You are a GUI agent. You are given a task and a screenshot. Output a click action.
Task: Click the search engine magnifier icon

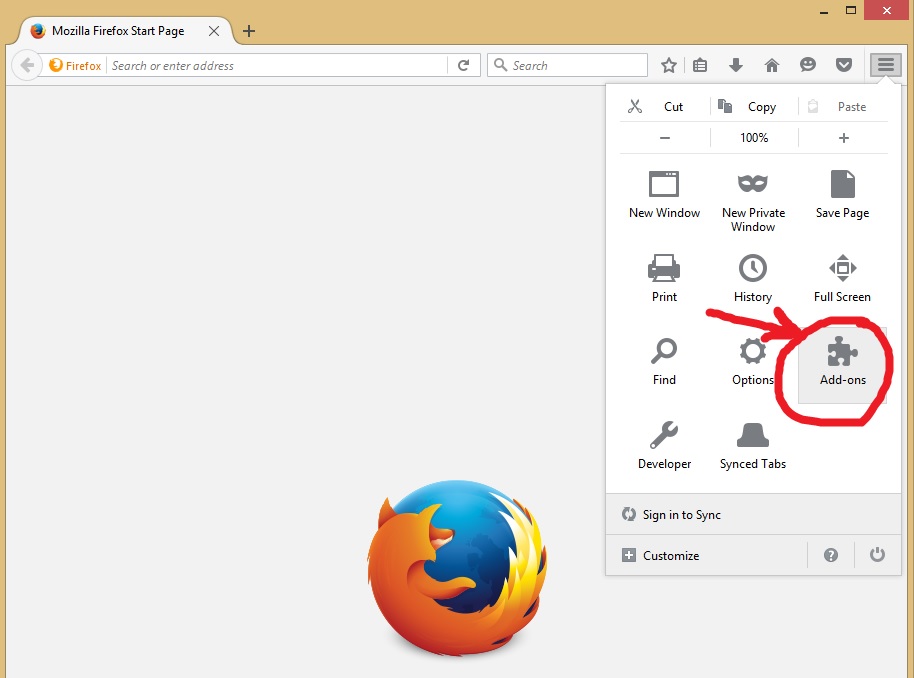click(500, 65)
